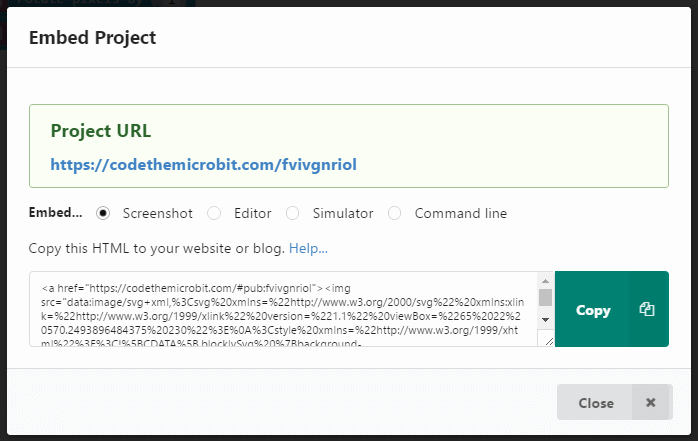
Task: Click the copy clipboard icon
Action: (646, 310)
